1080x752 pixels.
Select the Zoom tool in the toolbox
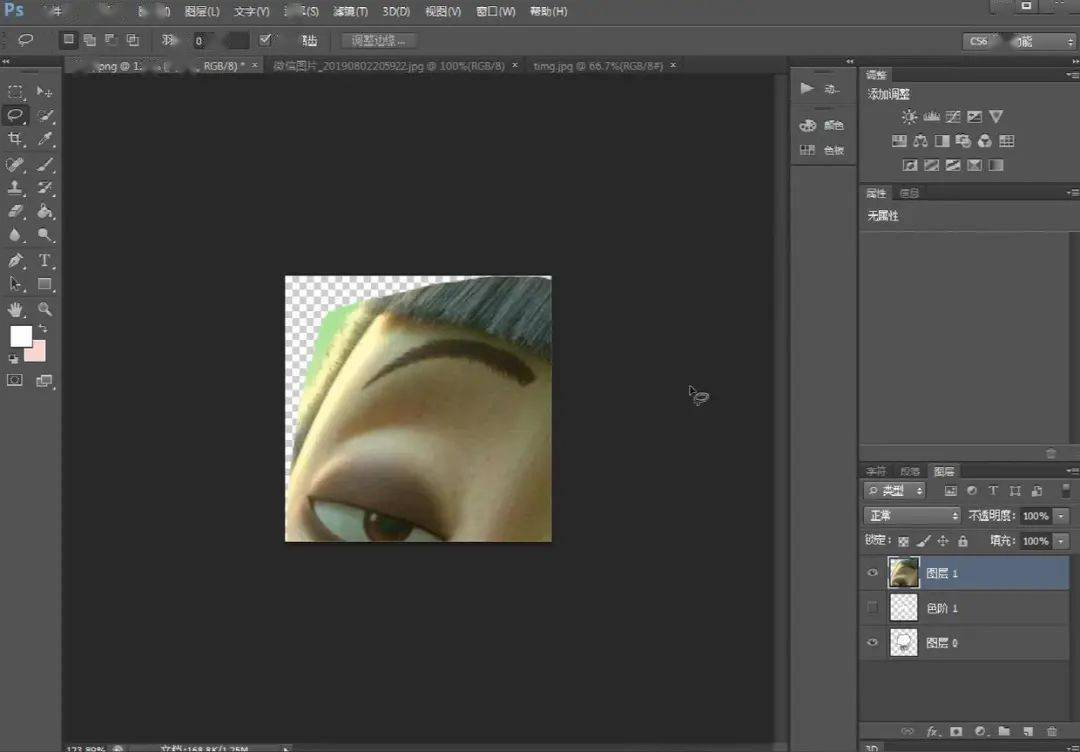[45, 309]
